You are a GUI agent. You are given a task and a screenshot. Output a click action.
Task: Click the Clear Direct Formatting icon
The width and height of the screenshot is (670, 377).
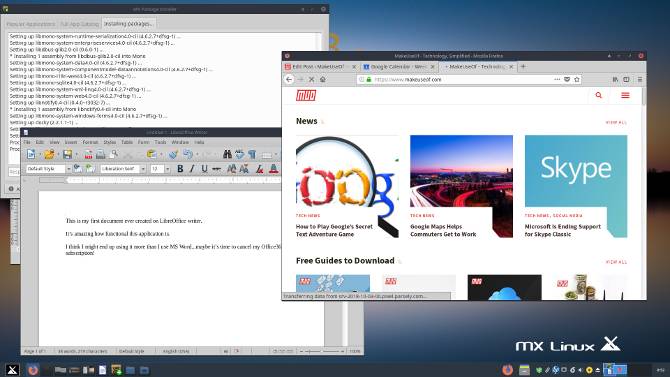pos(259,169)
